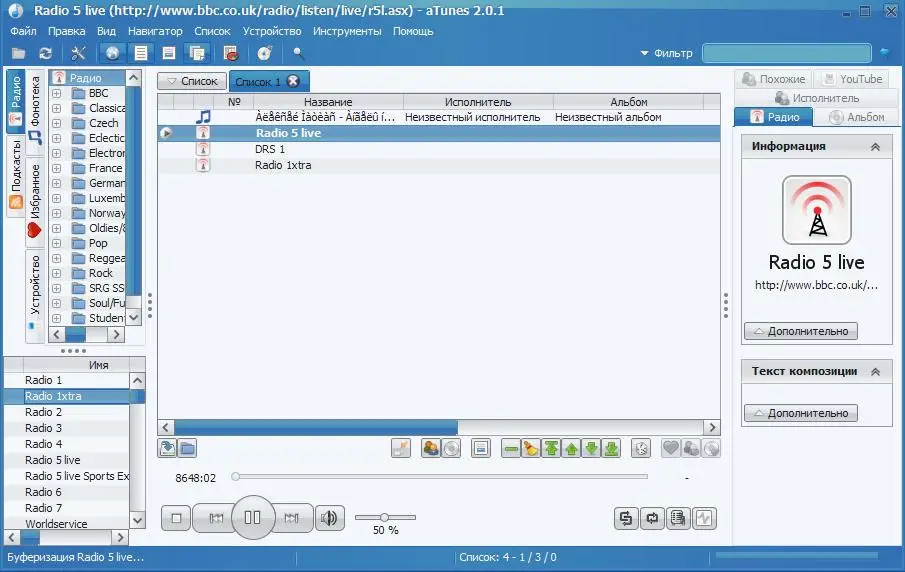This screenshot has width=905, height=572.
Task: Click the grey heart favorite icon
Action: (671, 448)
